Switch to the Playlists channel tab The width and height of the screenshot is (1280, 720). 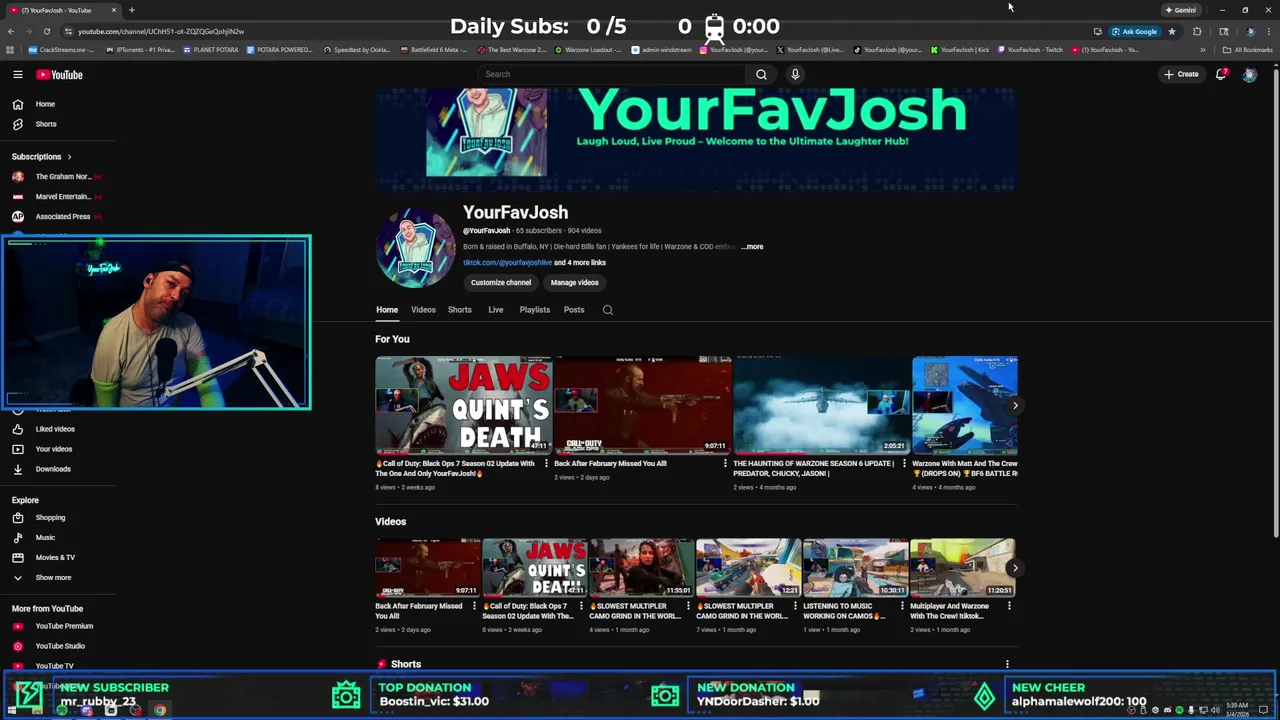tap(535, 310)
